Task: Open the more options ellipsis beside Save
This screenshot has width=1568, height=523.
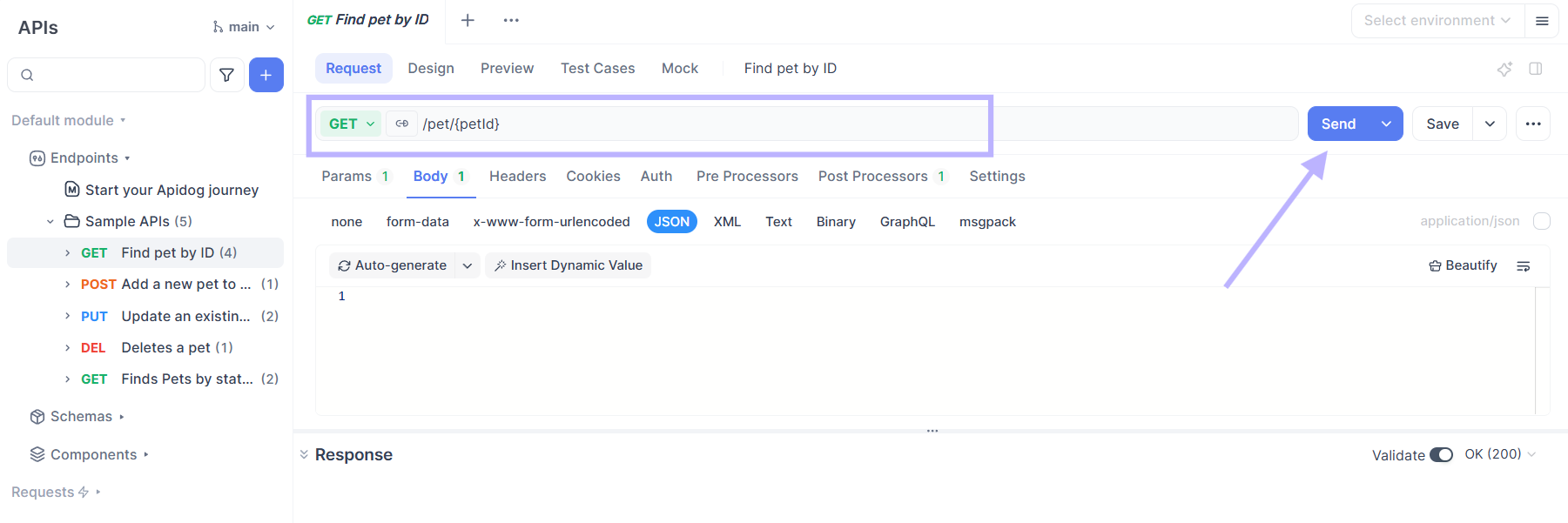Action: coord(1533,124)
